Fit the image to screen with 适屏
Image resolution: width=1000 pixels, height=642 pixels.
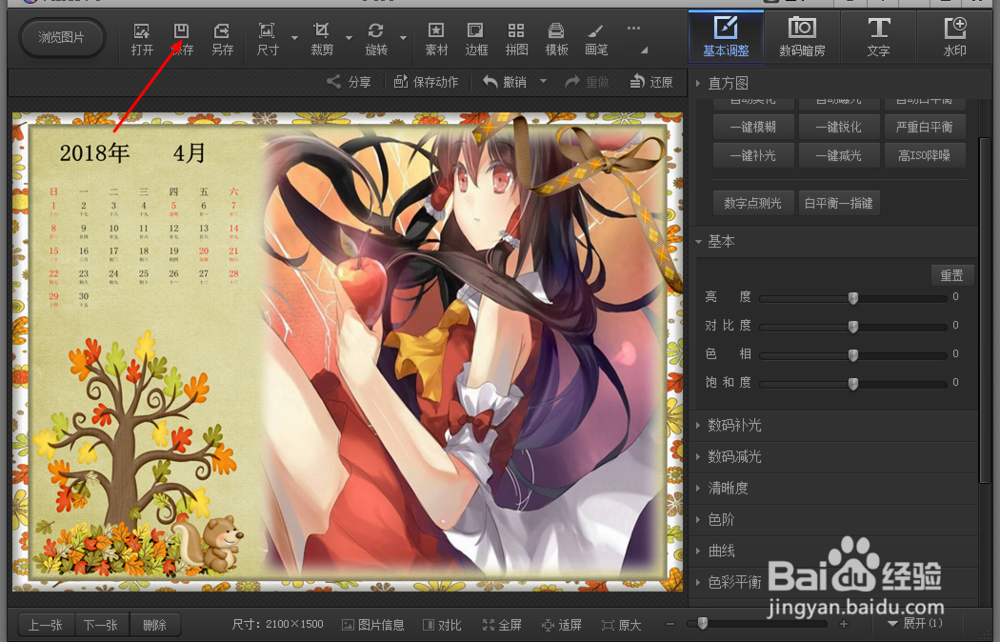[x=561, y=625]
